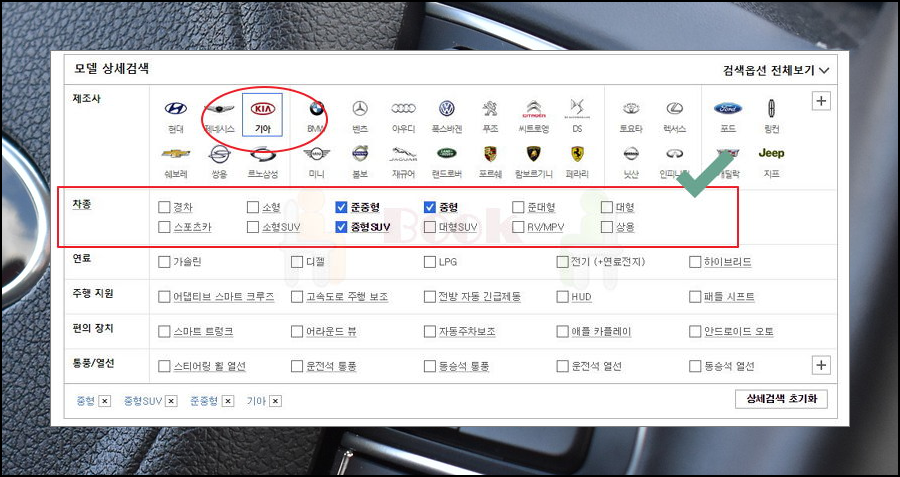Viewport: 900px width, 477px height.
Task: Uncheck the 준중형 checkbox
Action: point(342,207)
